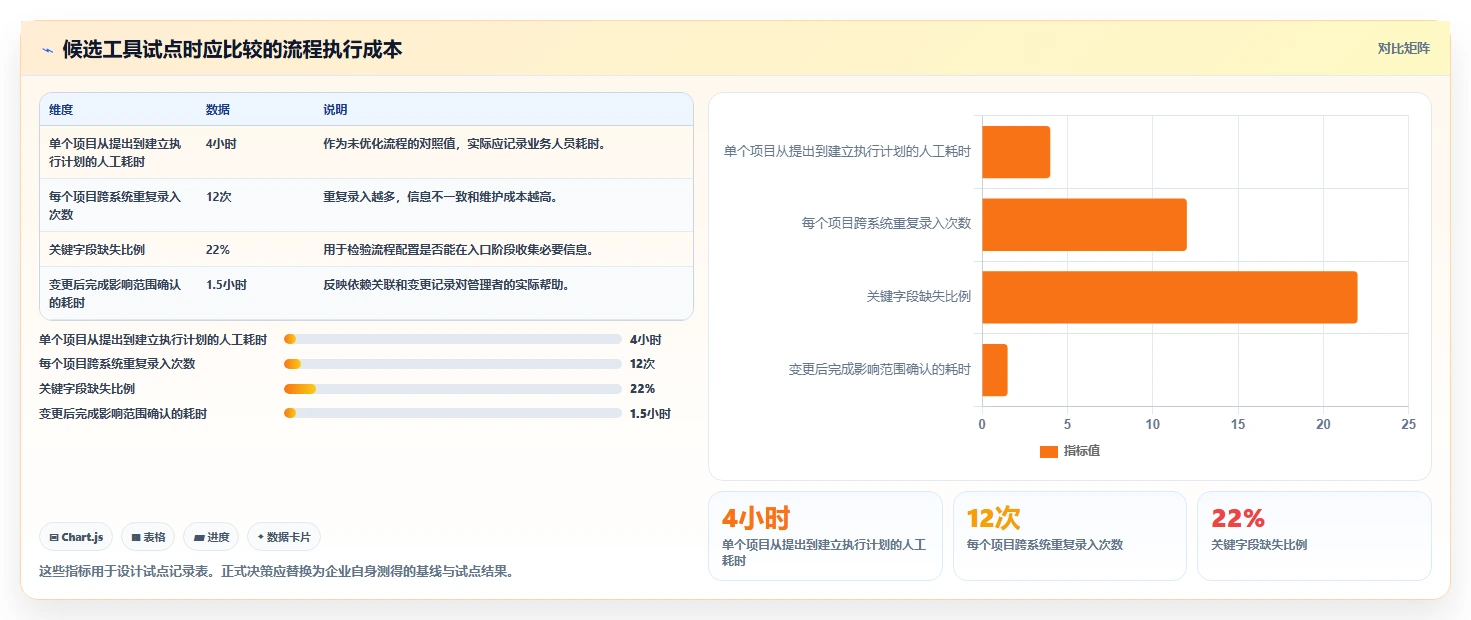Click chart bar for 关键字段缺失比例

[x=1169, y=297]
